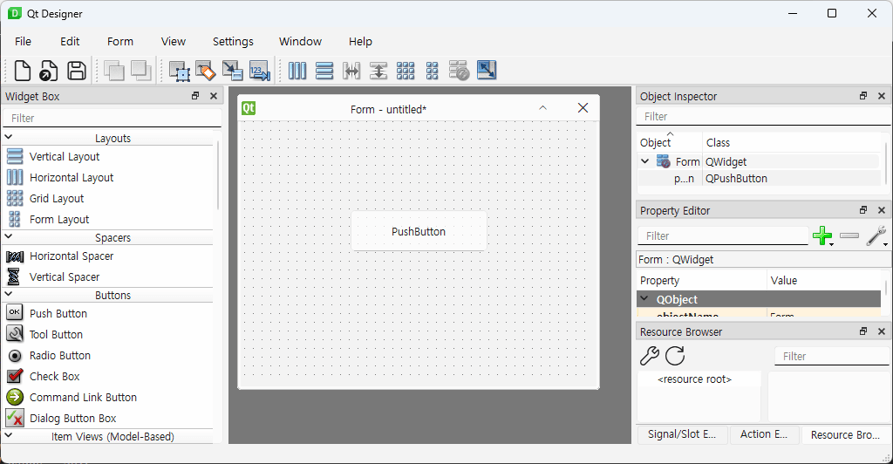
Task: Switch to the Resource Browser tab
Action: [845, 435]
